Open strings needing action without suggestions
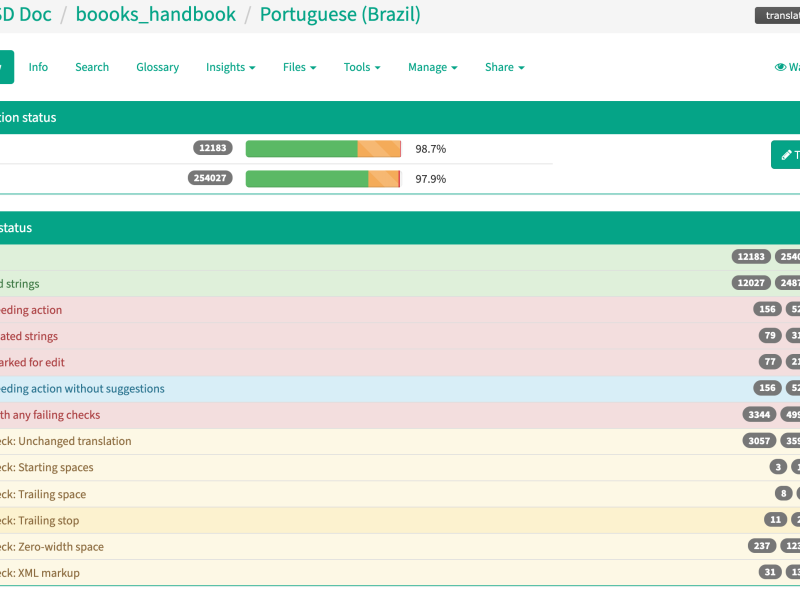Screen dimensions: 800x600 coord(82,389)
